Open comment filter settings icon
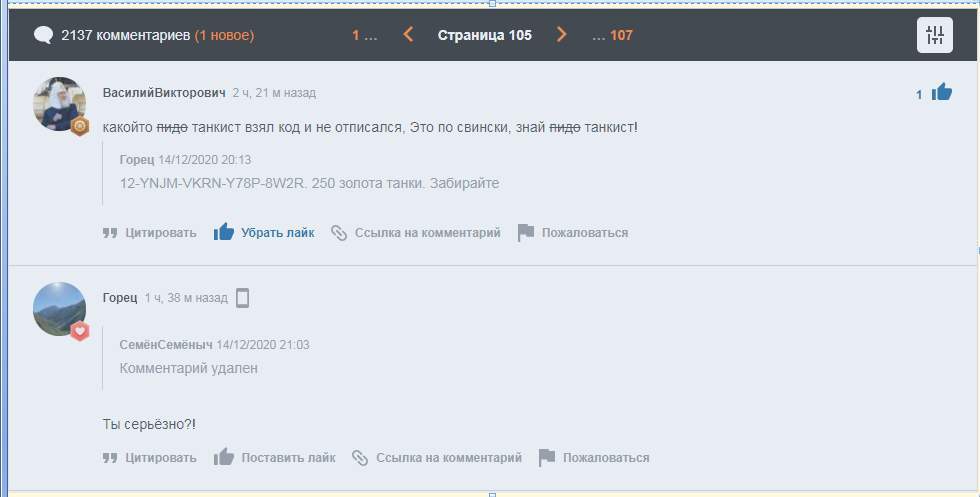 [935, 35]
